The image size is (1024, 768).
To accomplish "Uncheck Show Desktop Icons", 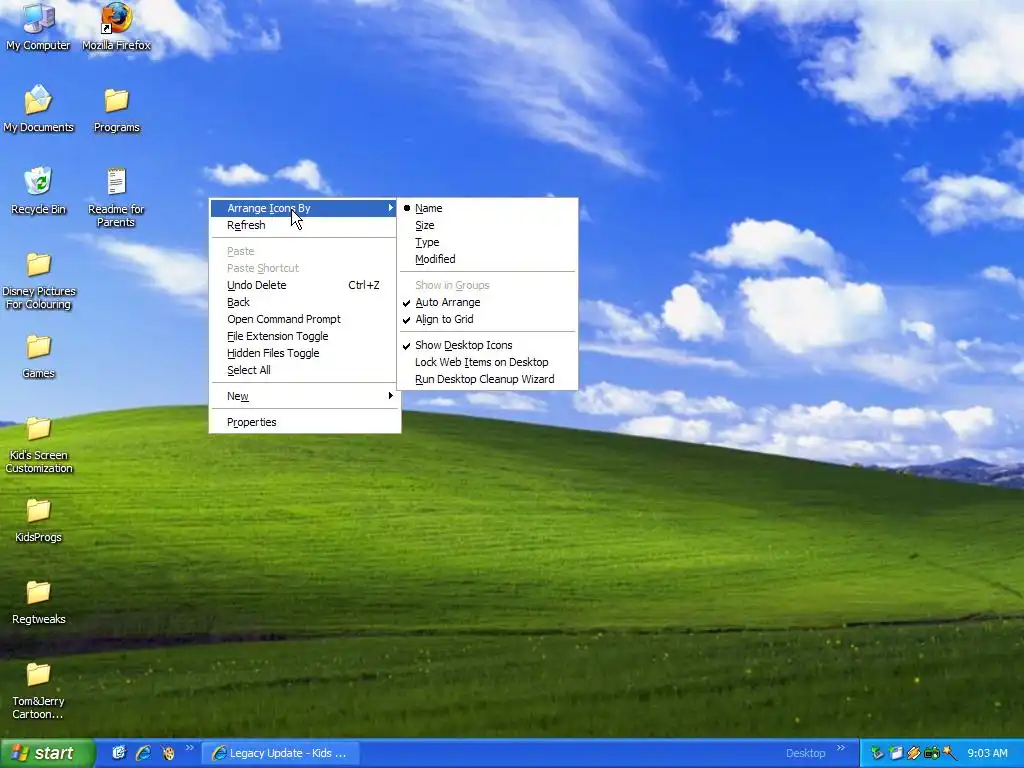I will (x=487, y=345).
